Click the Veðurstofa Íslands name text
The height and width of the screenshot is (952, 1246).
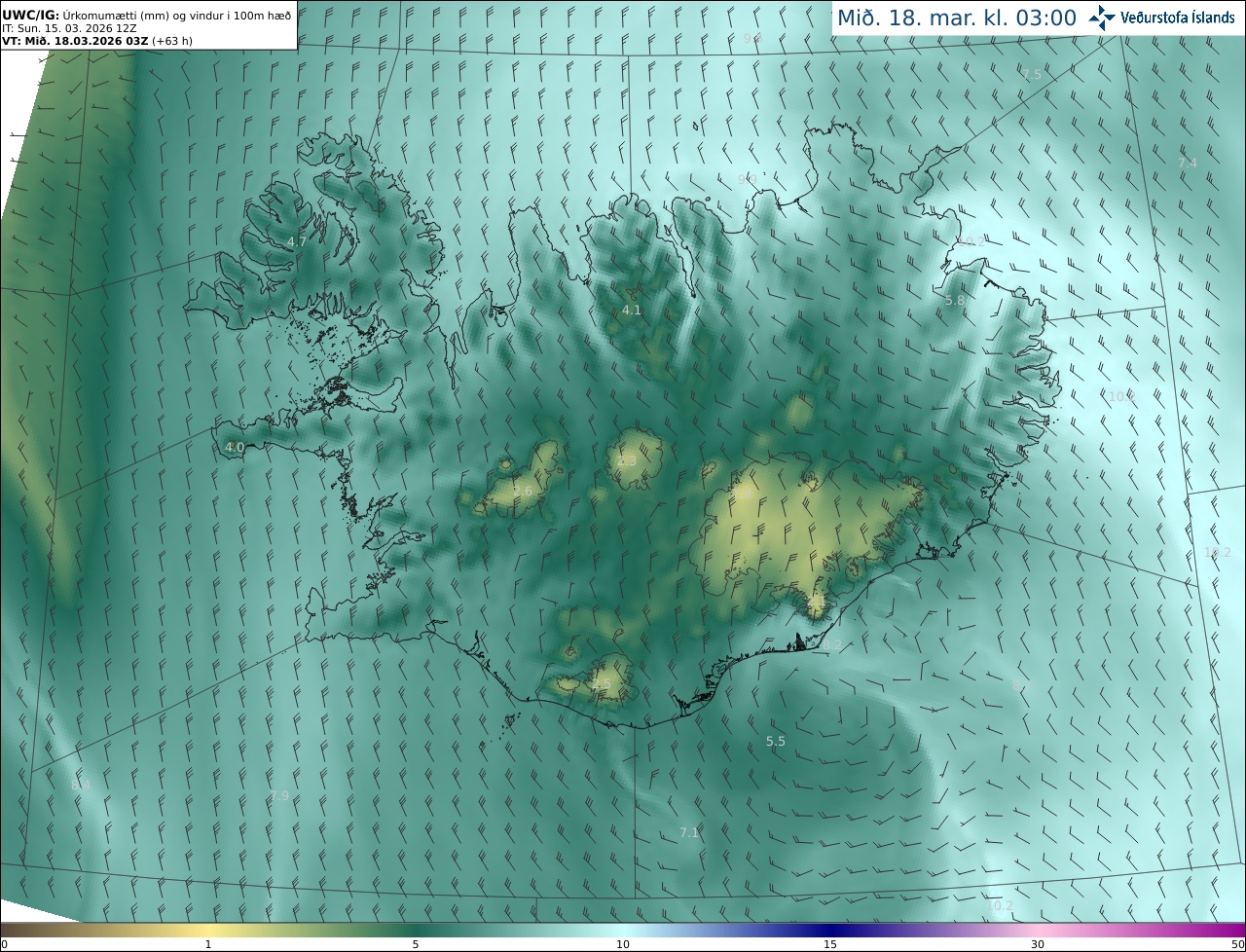click(x=1178, y=18)
